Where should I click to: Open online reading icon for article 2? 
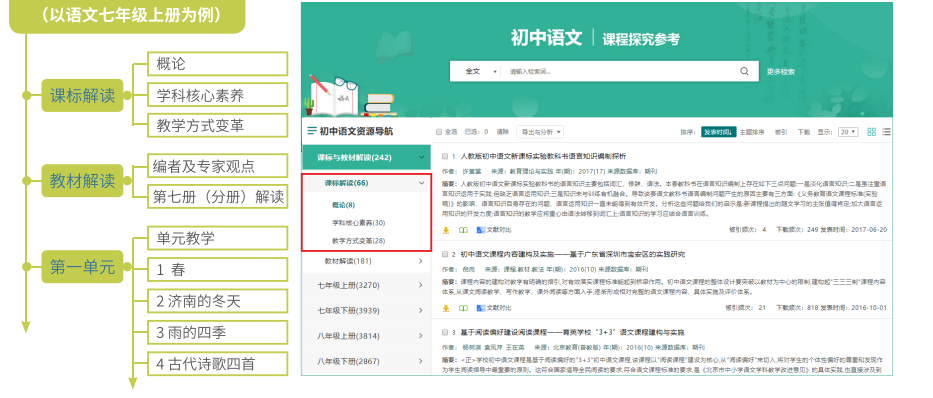[x=463, y=308]
